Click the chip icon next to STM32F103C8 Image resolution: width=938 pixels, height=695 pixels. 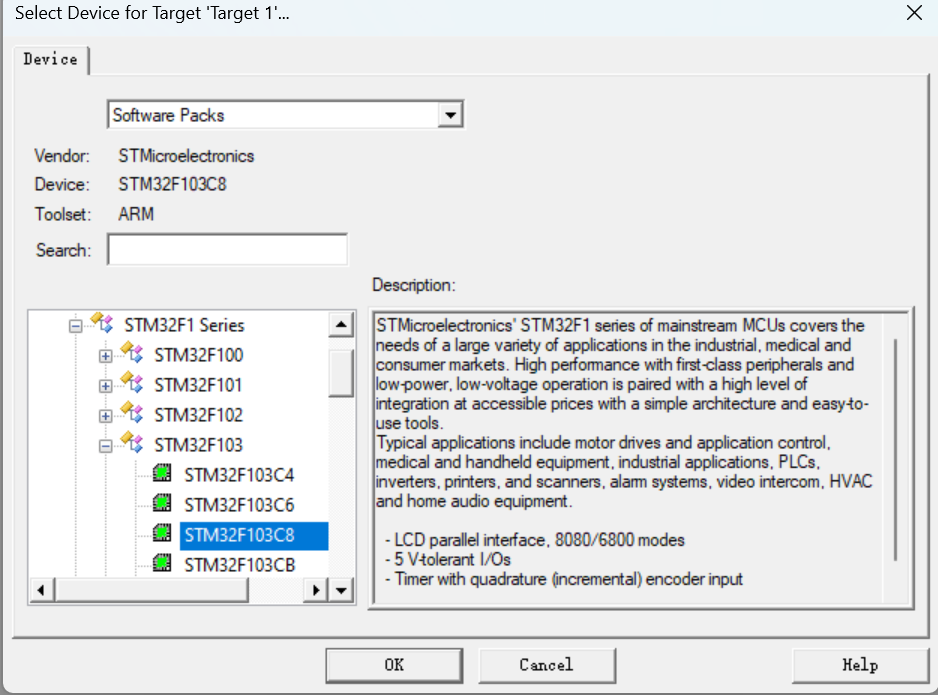pyautogui.click(x=162, y=533)
